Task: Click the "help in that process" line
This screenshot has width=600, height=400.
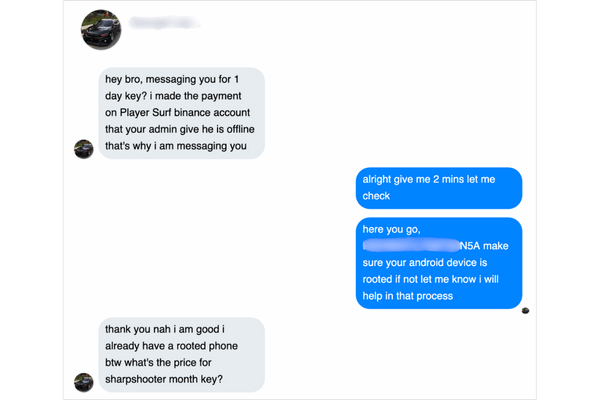Action: [409, 296]
